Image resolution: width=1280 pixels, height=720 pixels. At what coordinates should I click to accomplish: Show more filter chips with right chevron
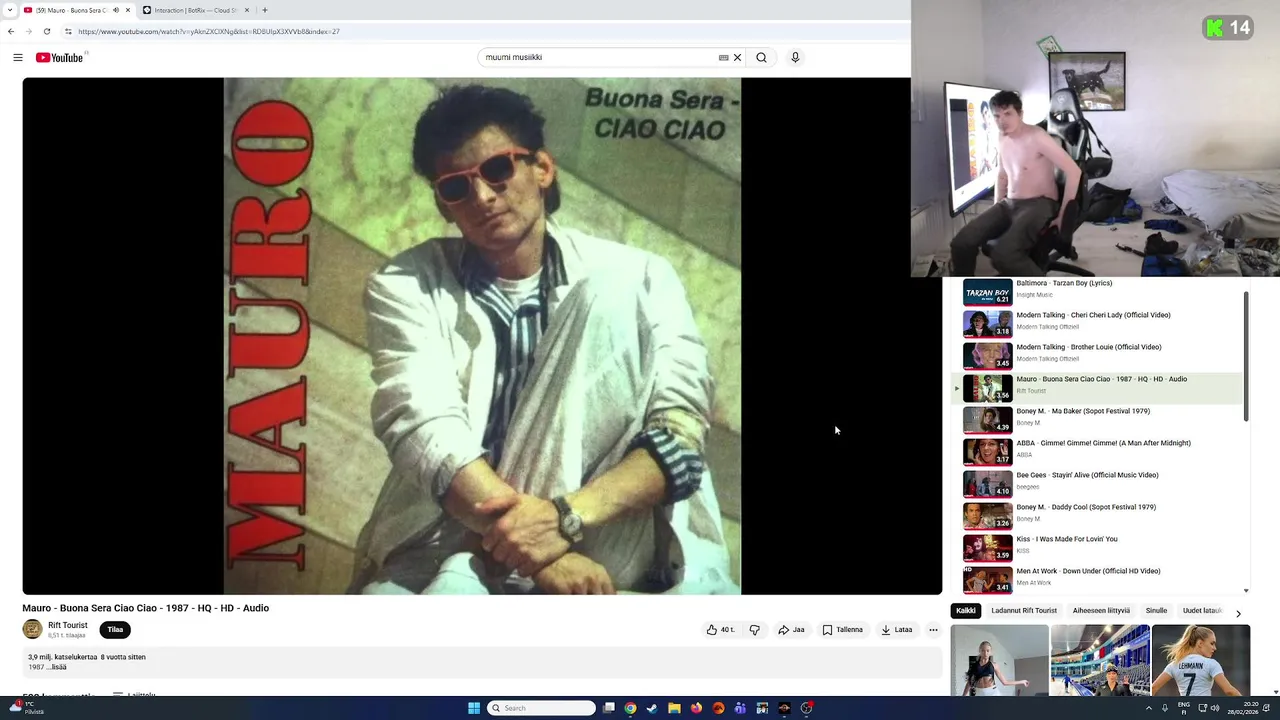pyautogui.click(x=1238, y=613)
